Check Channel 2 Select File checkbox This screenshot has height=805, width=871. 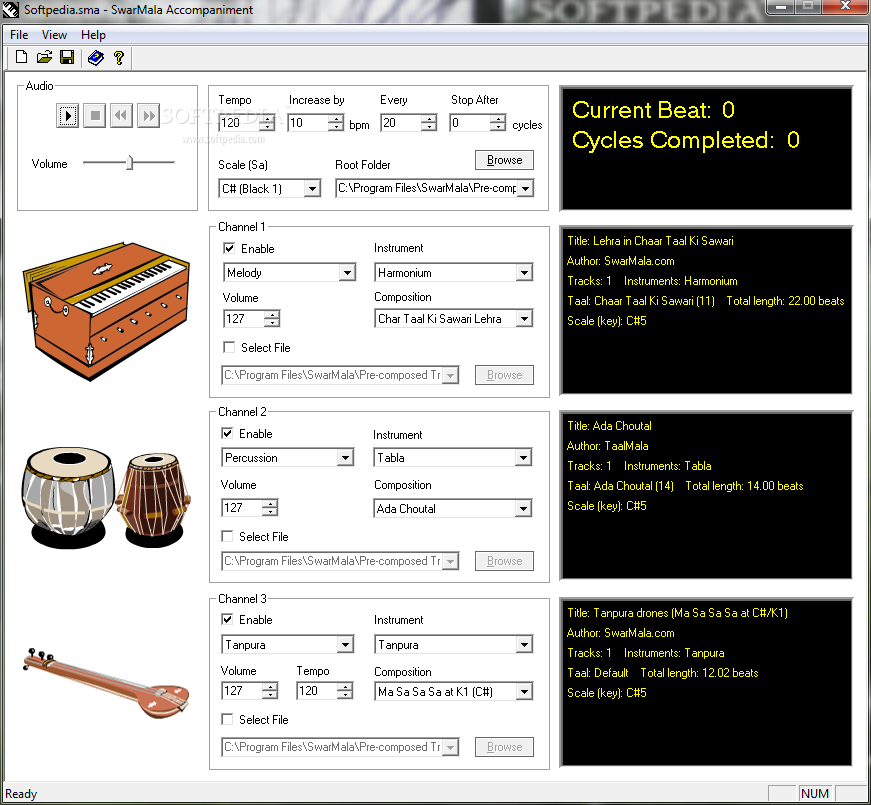(x=227, y=536)
